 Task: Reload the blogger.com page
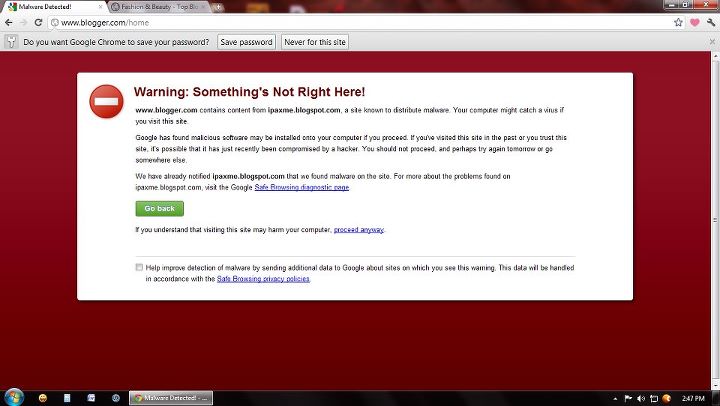pos(39,23)
